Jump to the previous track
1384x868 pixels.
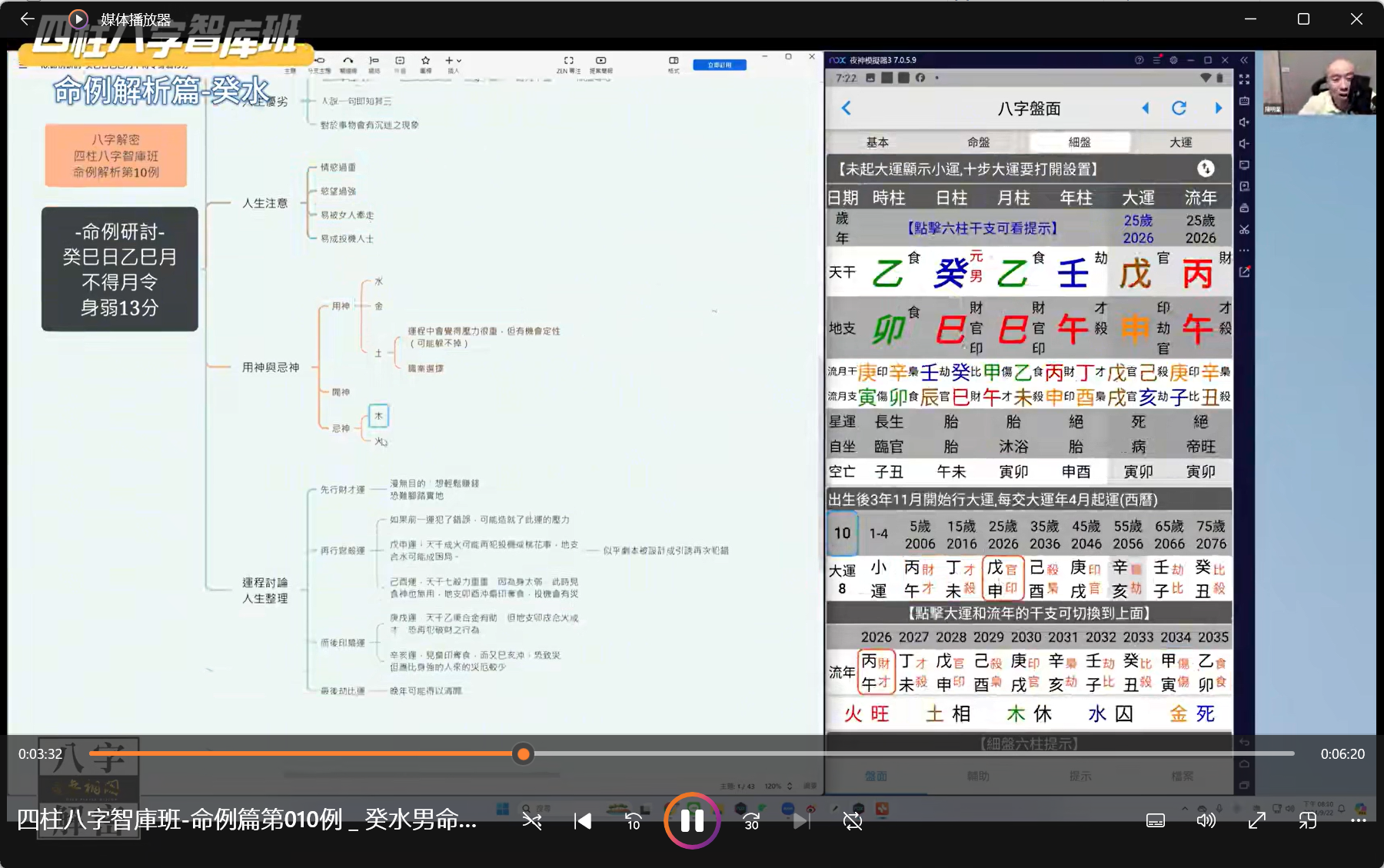[583, 821]
